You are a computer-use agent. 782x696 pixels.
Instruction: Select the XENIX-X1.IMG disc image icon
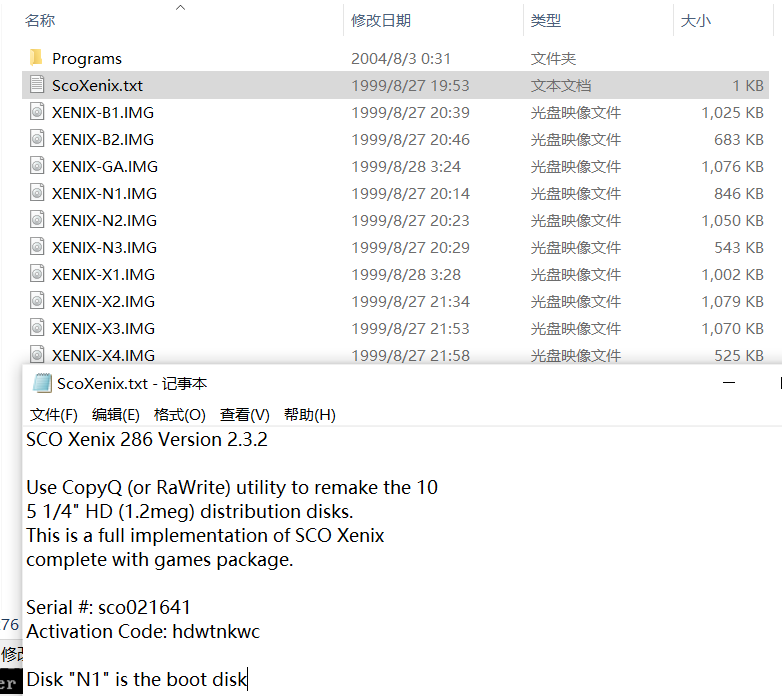(x=37, y=273)
